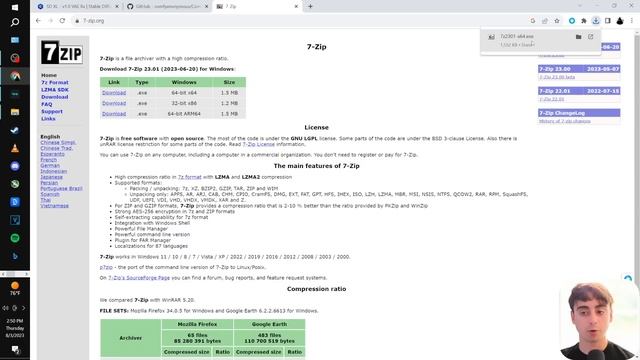640x360 pixels.
Task: Click the Google icon in the address bar
Action: pyautogui.click(x=533, y=21)
